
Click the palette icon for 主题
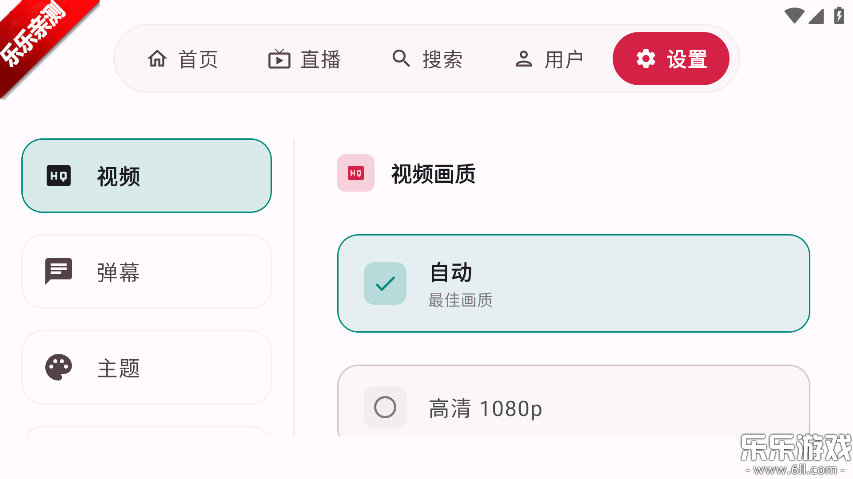pyautogui.click(x=59, y=367)
